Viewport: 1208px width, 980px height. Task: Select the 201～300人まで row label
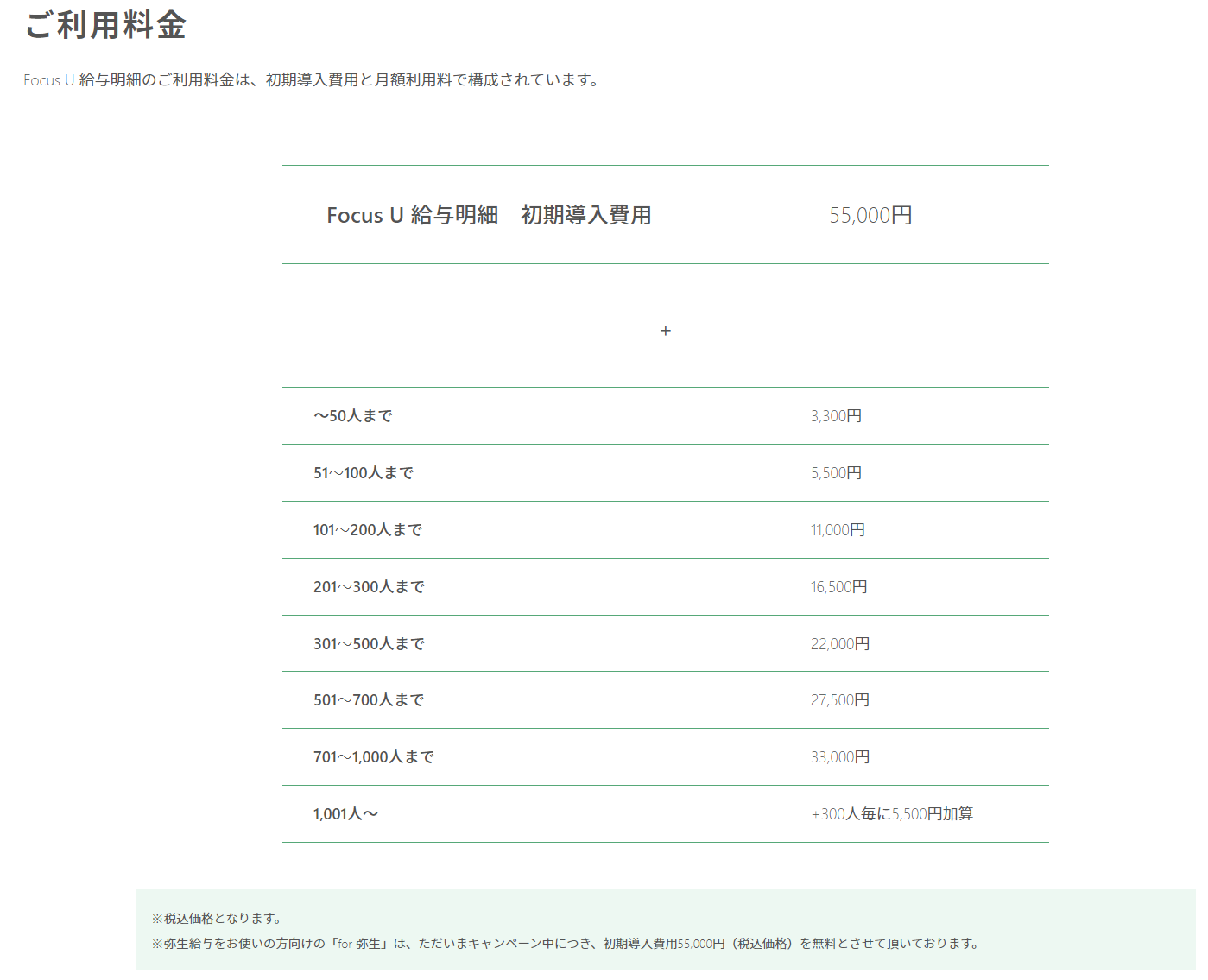[x=369, y=587]
